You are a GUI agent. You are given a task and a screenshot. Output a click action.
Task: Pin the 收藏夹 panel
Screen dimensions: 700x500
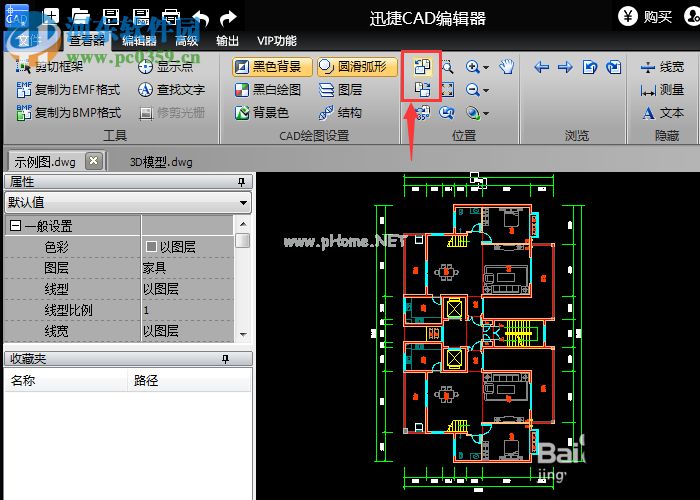[225, 359]
